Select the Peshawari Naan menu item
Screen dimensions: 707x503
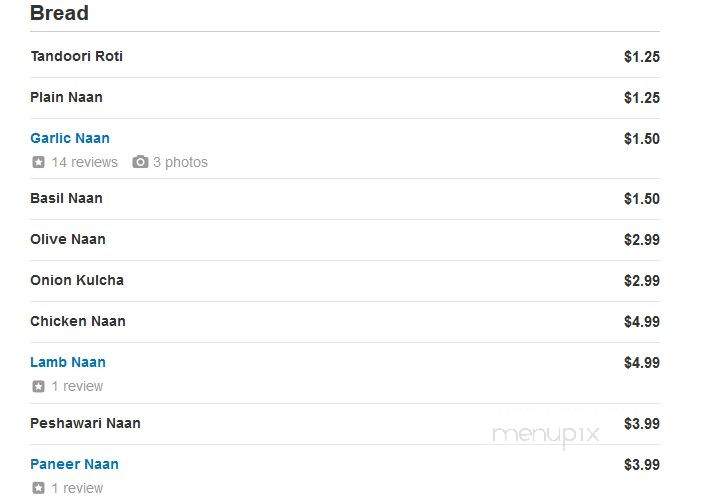[x=345, y=424]
